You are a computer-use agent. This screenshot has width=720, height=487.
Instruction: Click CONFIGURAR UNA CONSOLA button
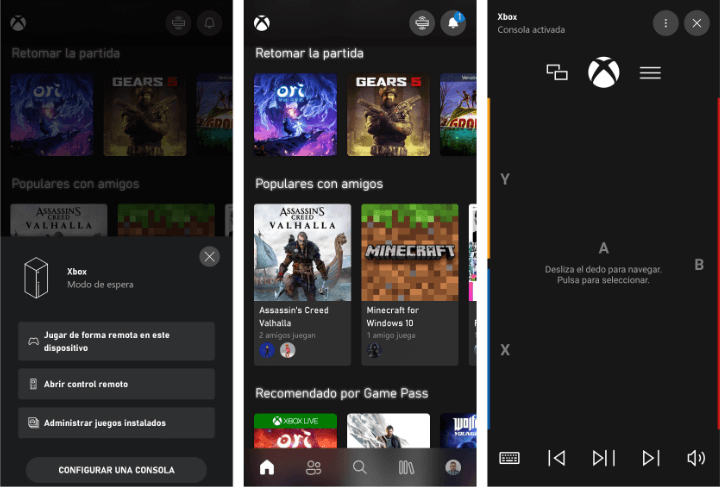(x=117, y=470)
